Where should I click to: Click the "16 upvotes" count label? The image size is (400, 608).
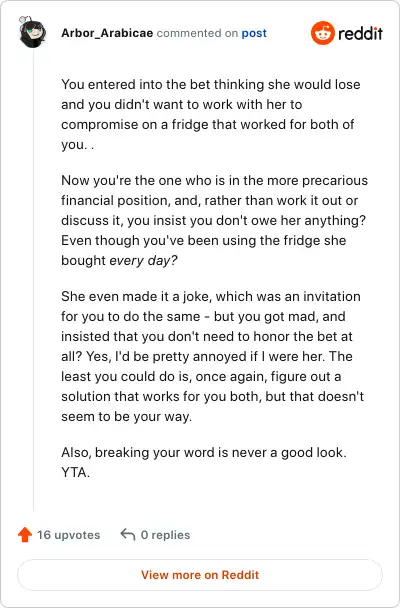tap(69, 535)
